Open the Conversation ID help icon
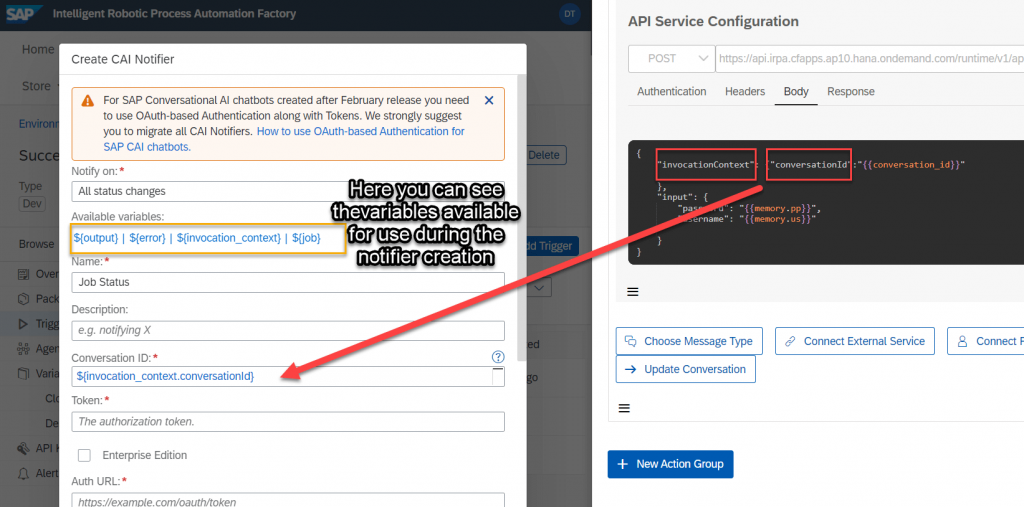This screenshot has height=507, width=1024. pos(498,357)
